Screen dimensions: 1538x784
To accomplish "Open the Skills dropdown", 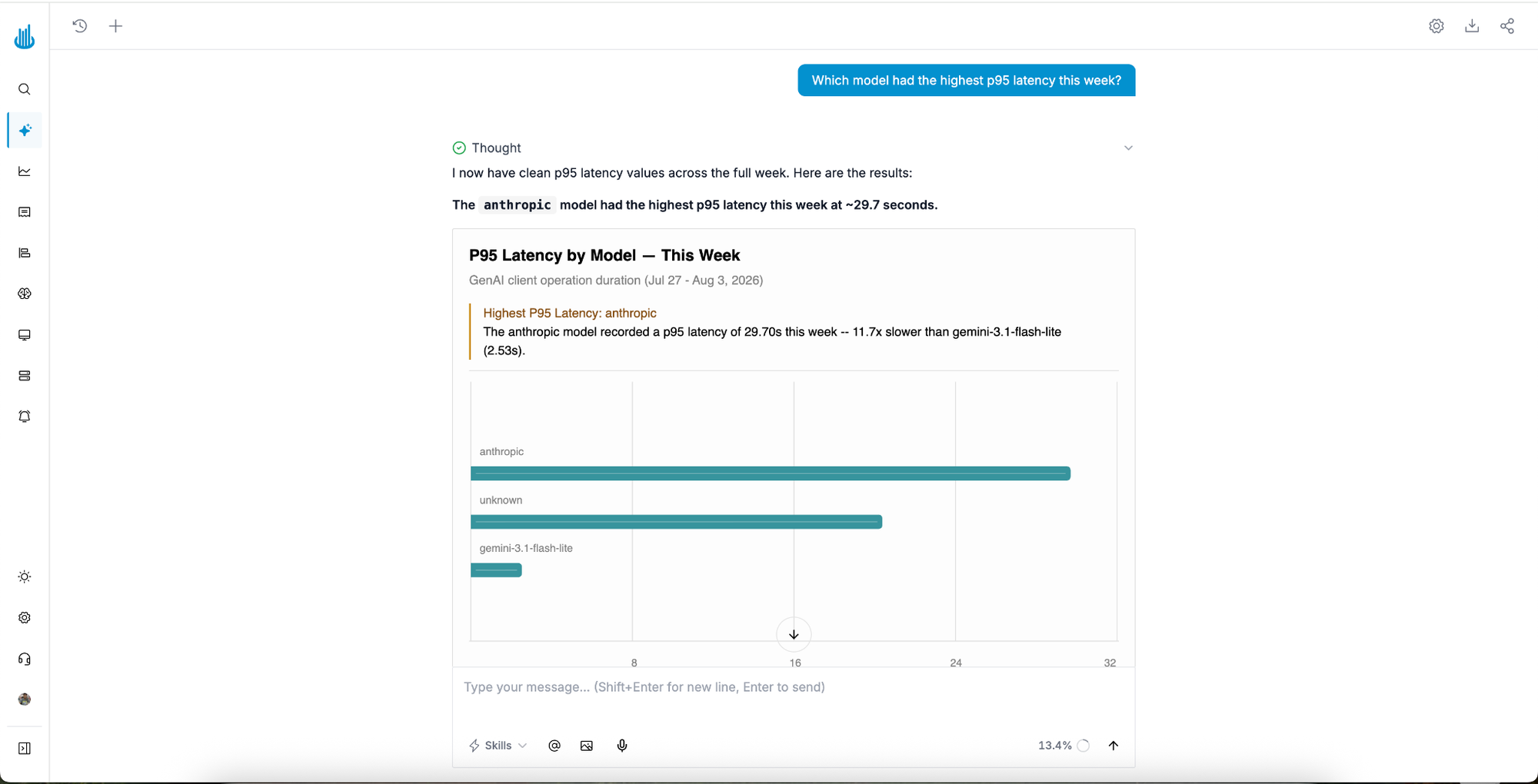I will click(x=498, y=746).
